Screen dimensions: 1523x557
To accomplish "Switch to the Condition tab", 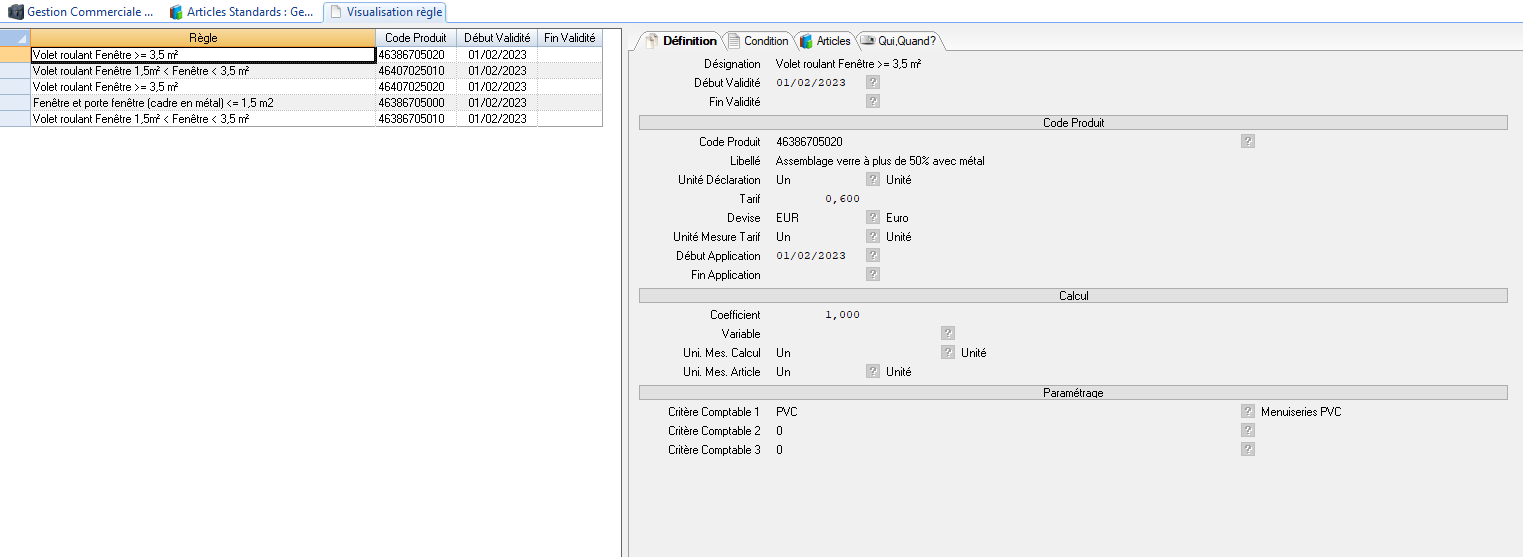I will 758,41.
